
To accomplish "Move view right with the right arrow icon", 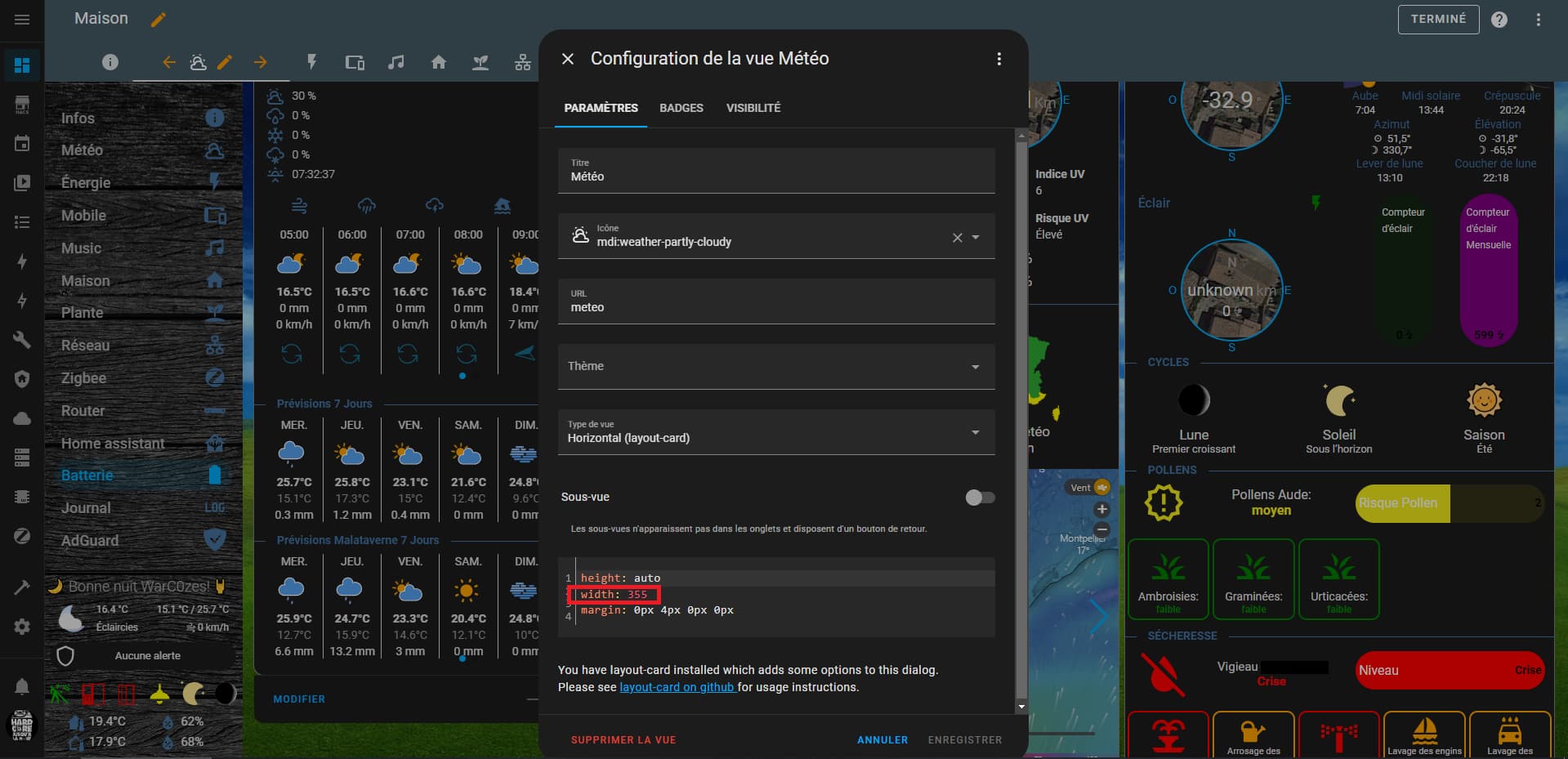I will click(x=261, y=62).
